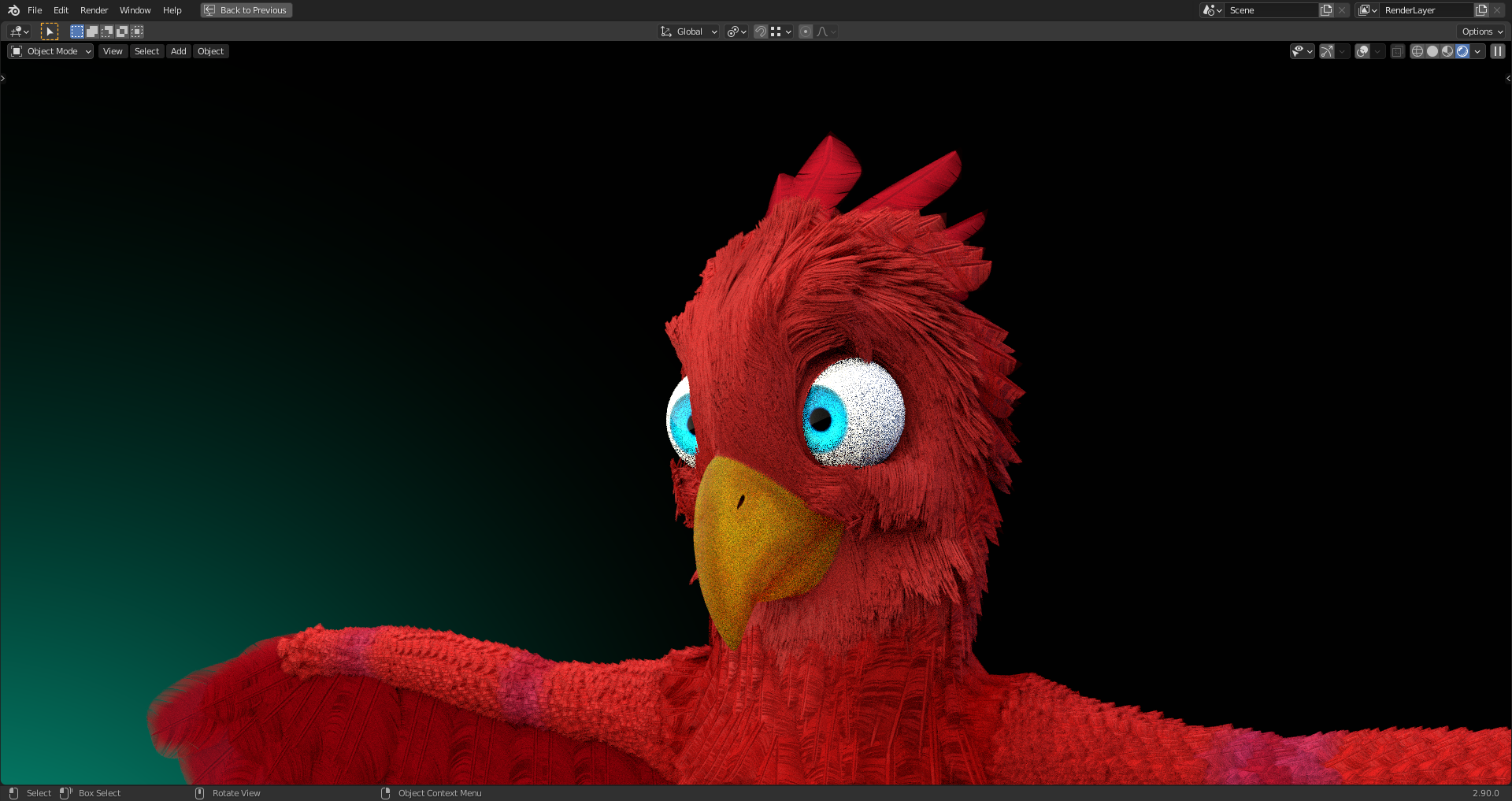Enable snapping with the magnet toggle
This screenshot has height=801, width=1512.
click(x=760, y=32)
